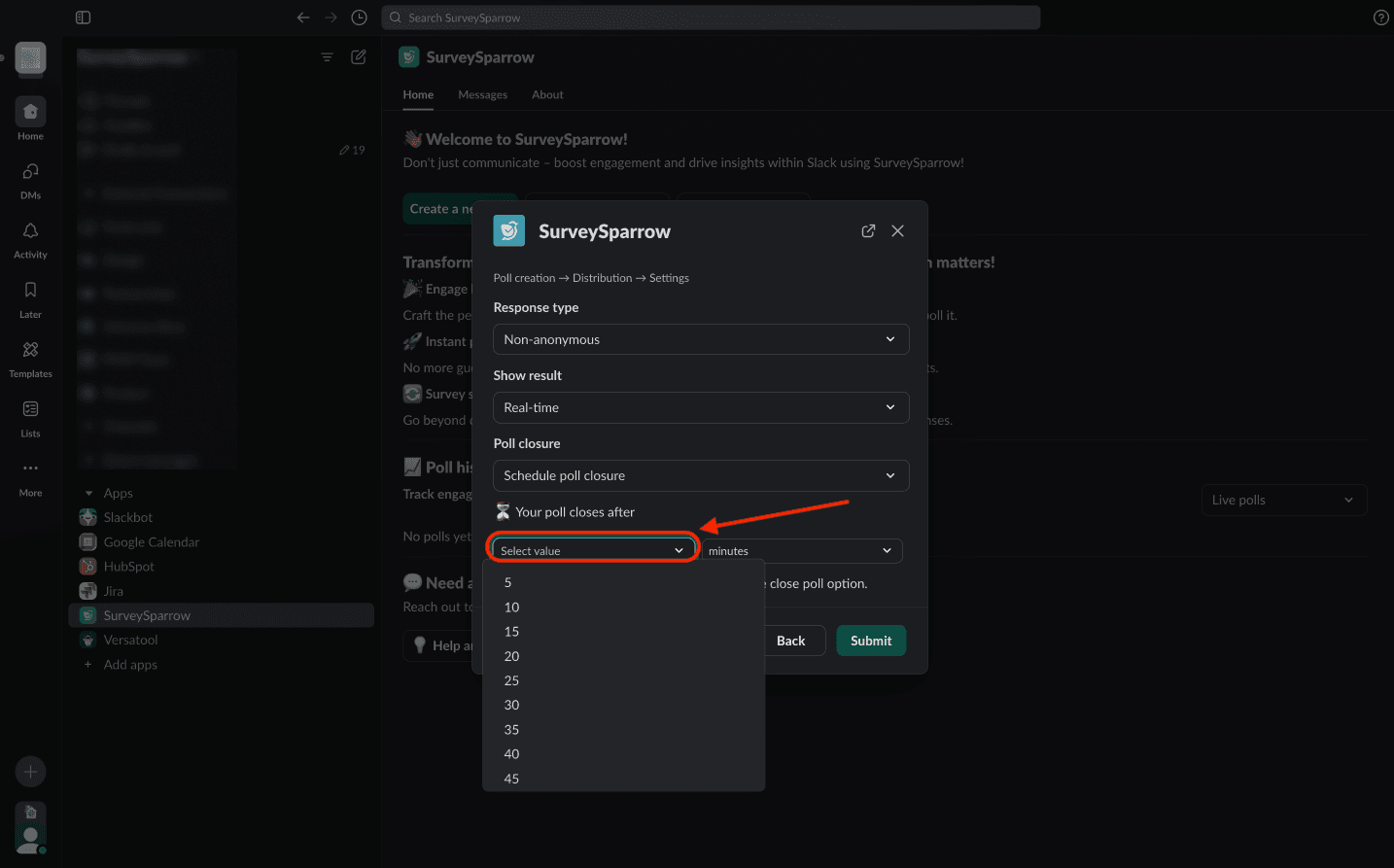This screenshot has width=1394, height=868.
Task: Open the Later bookmark icon
Action: pyautogui.click(x=30, y=291)
